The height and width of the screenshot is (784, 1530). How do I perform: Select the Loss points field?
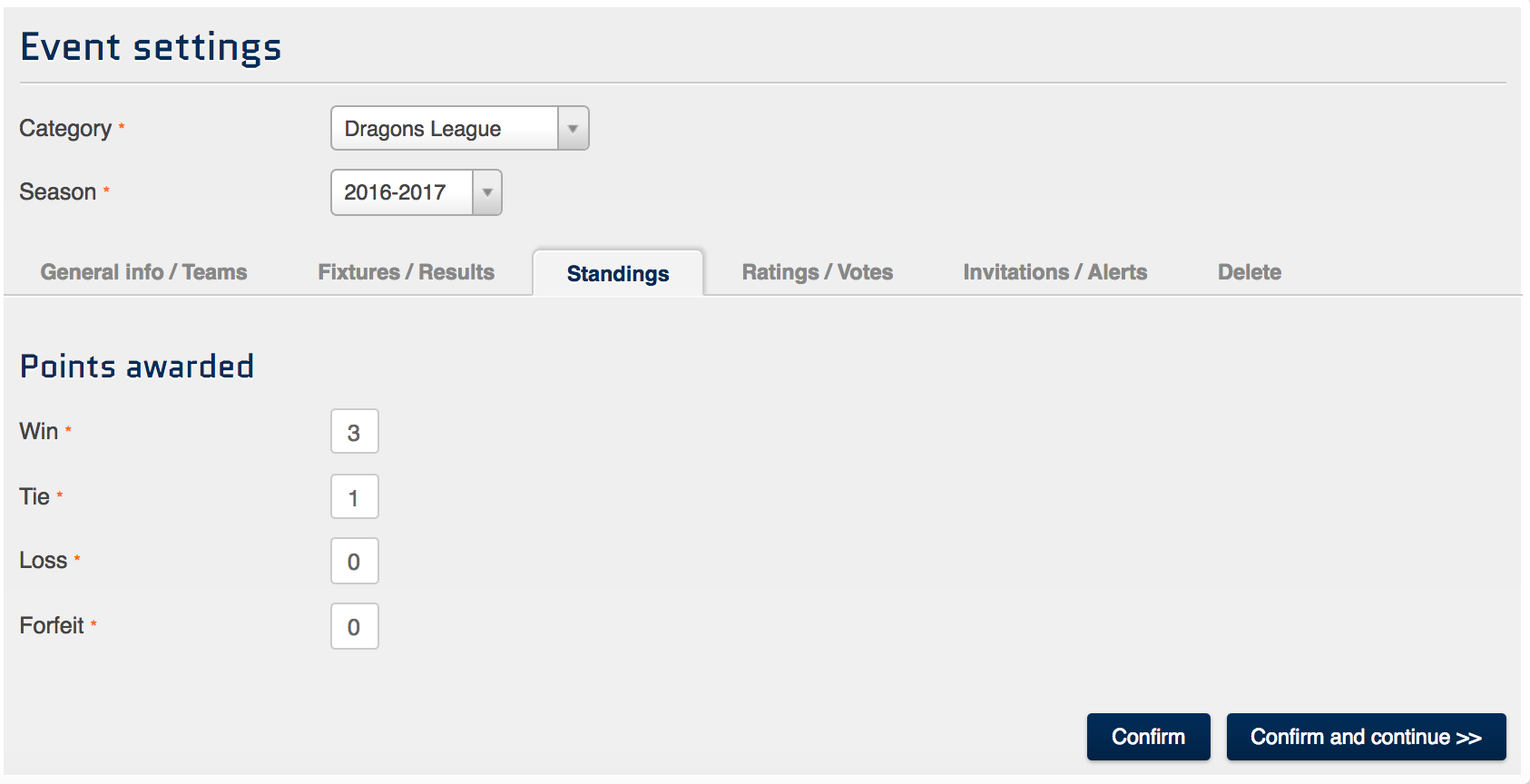point(354,562)
